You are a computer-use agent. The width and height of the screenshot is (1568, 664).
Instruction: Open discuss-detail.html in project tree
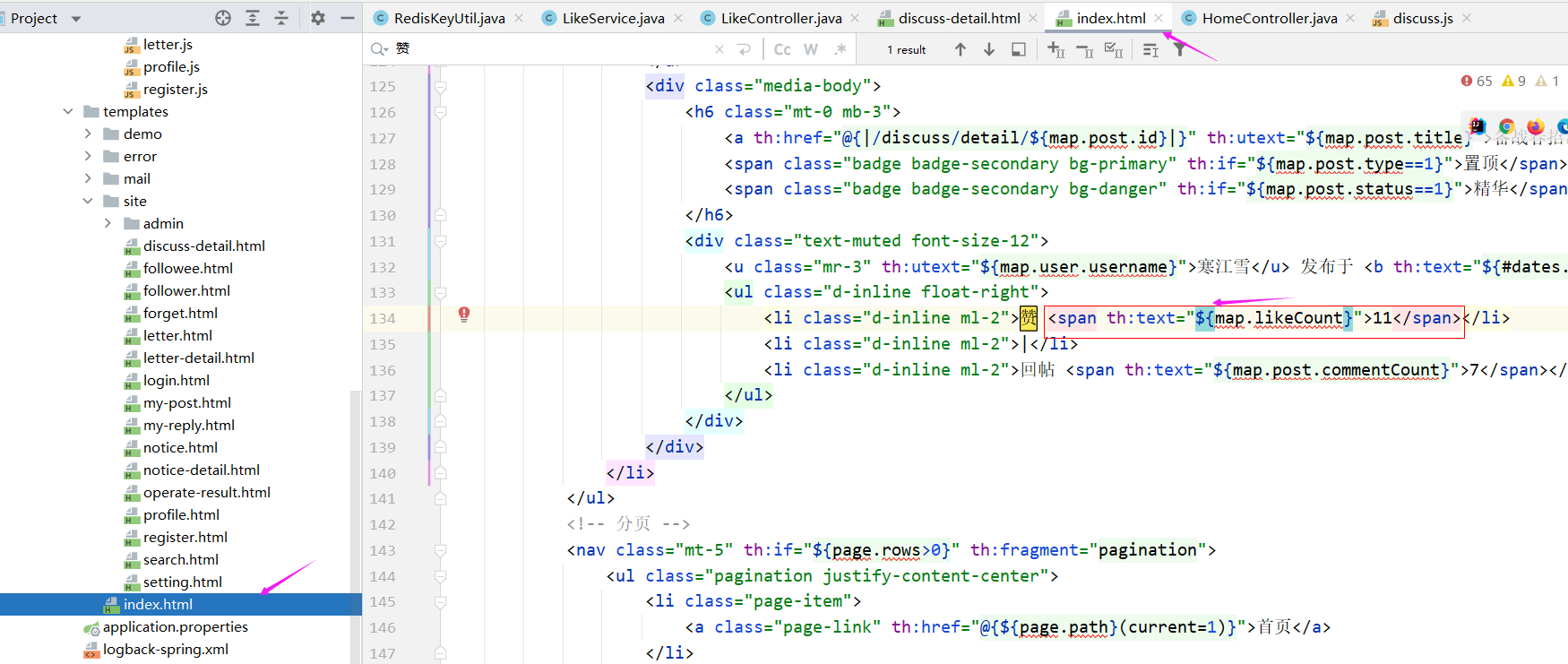(204, 246)
